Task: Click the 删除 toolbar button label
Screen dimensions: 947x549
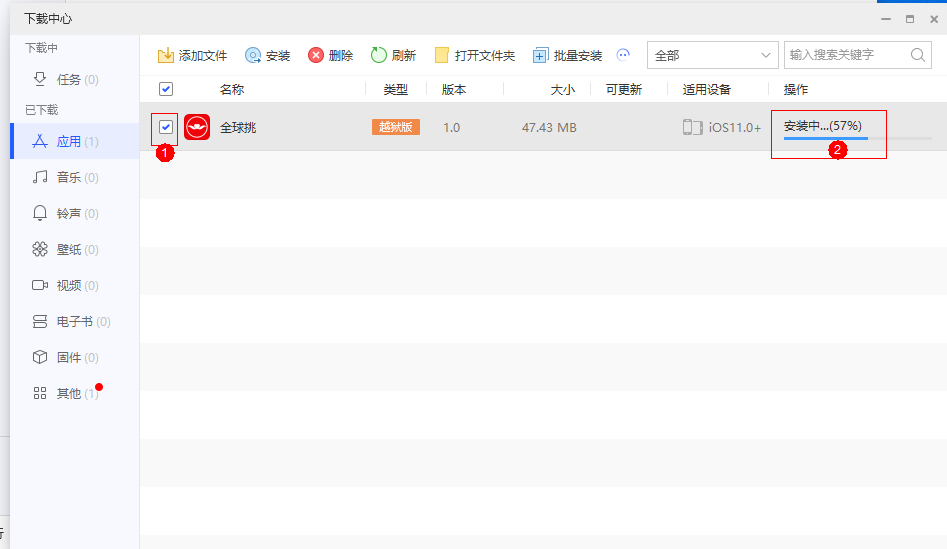Action: (x=341, y=56)
